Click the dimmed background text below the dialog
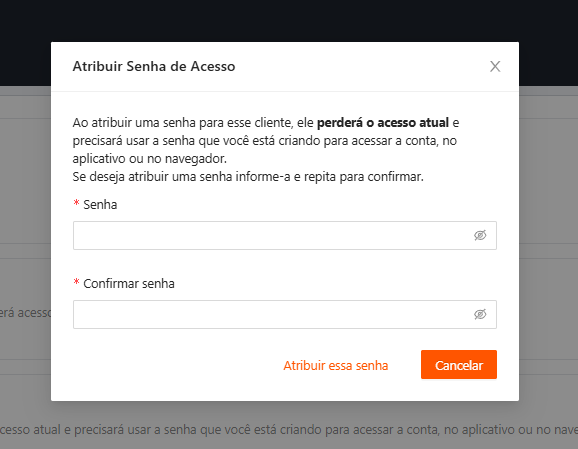Image resolution: width=578 pixels, height=449 pixels. tap(289, 430)
